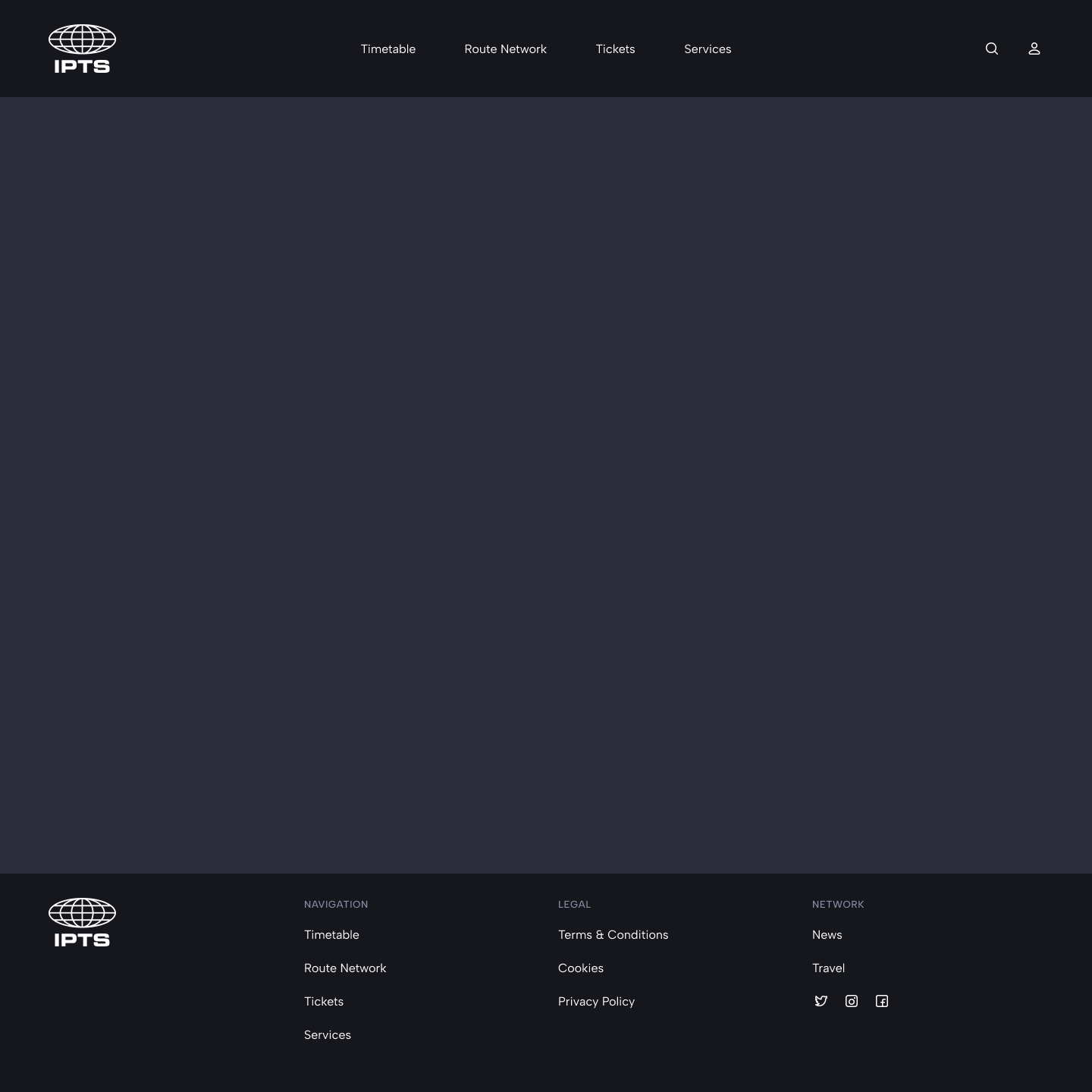This screenshot has height=1092, width=1092.
Task: Click Services in footer navigation
Action: tap(327, 1035)
